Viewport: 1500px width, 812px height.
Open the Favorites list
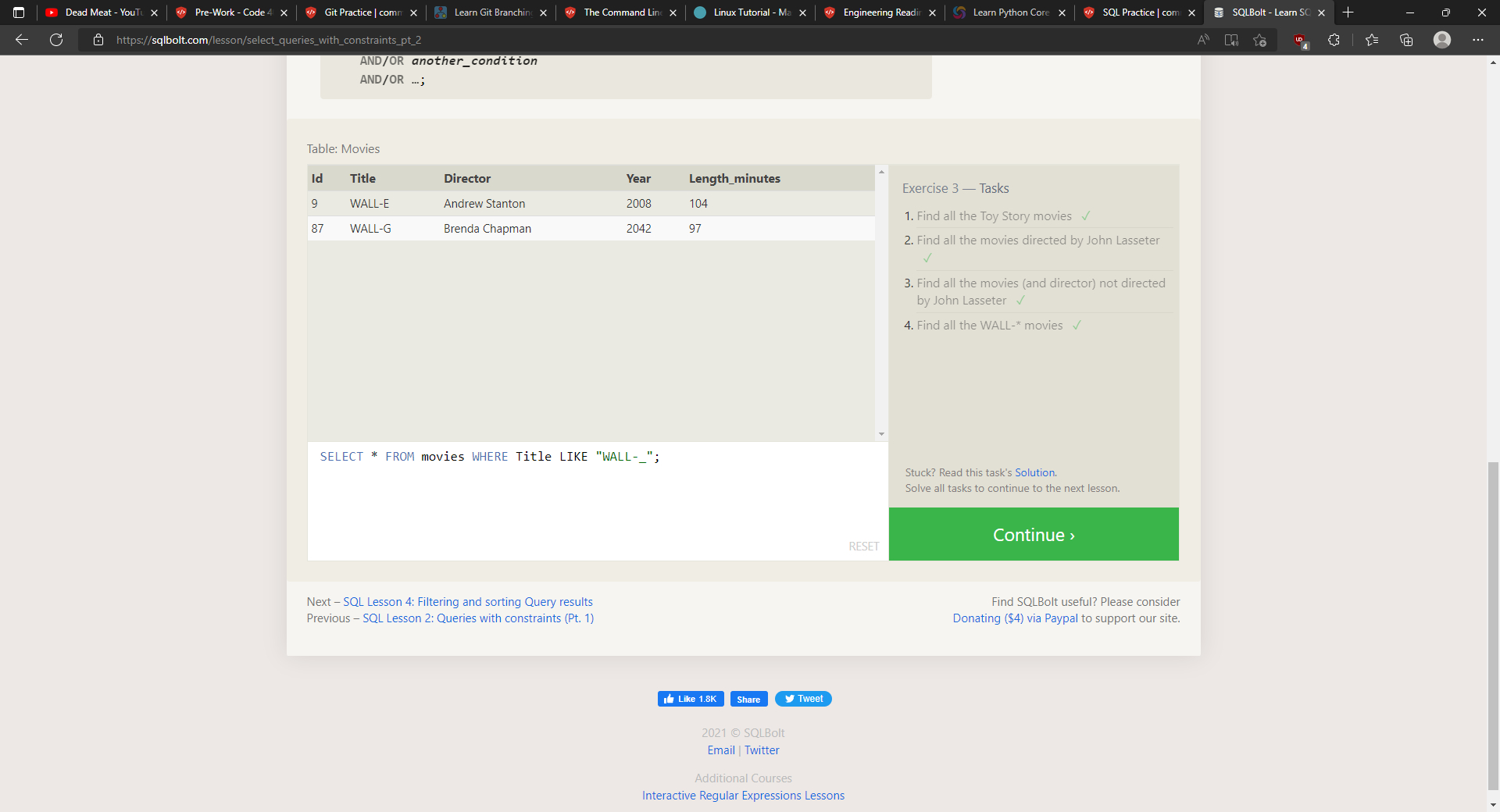click(1372, 40)
